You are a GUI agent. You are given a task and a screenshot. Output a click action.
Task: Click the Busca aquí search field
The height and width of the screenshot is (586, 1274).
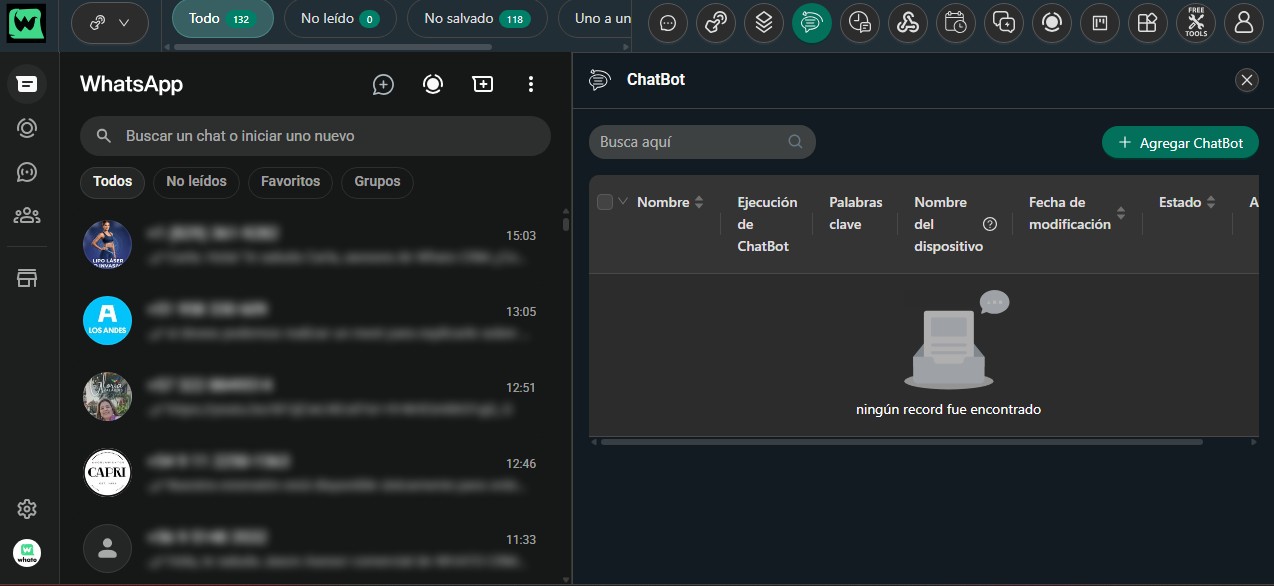(x=702, y=142)
